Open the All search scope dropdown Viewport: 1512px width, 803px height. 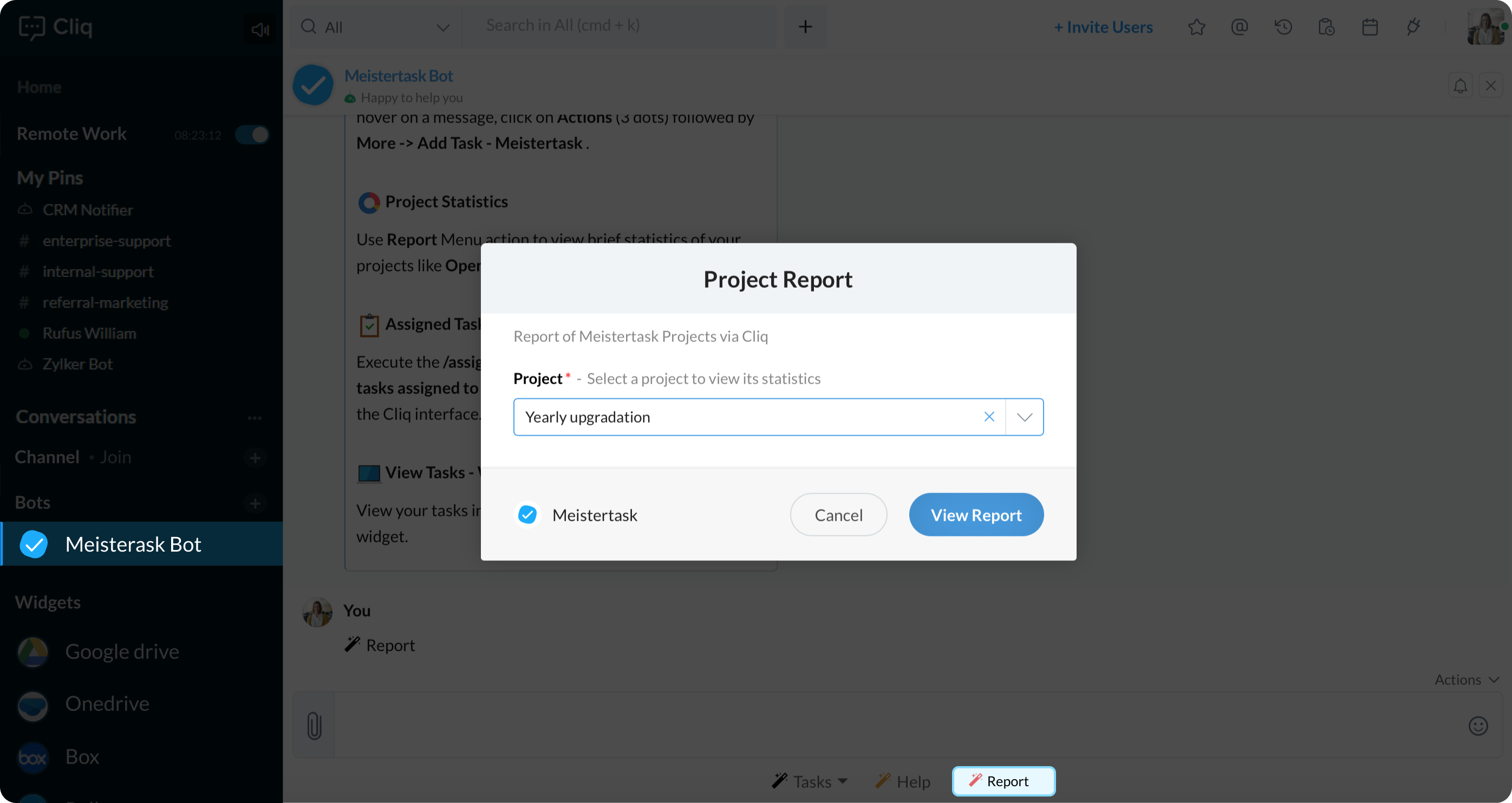click(376, 27)
